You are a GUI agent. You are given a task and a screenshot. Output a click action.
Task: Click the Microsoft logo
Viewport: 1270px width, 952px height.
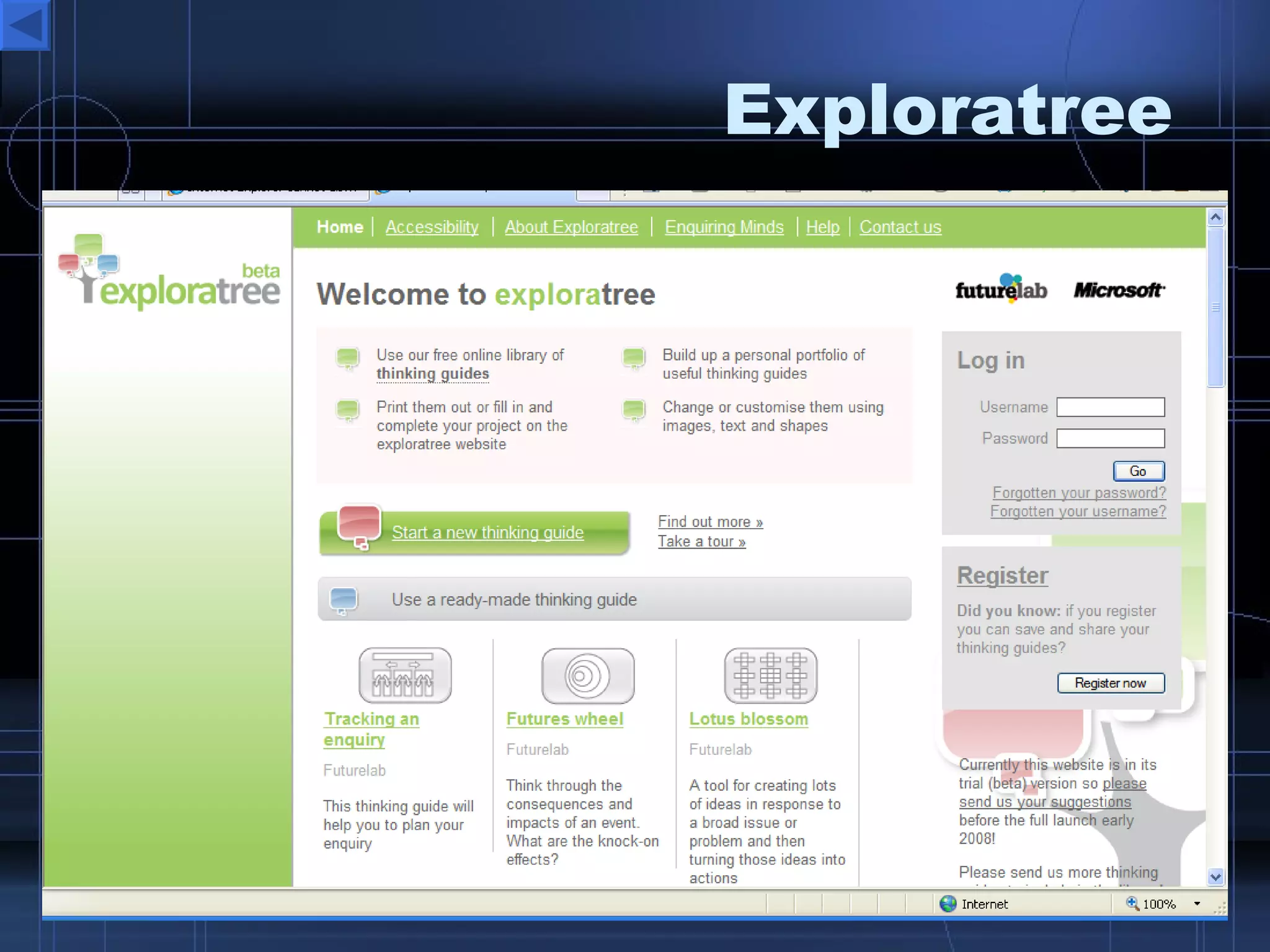point(1119,290)
